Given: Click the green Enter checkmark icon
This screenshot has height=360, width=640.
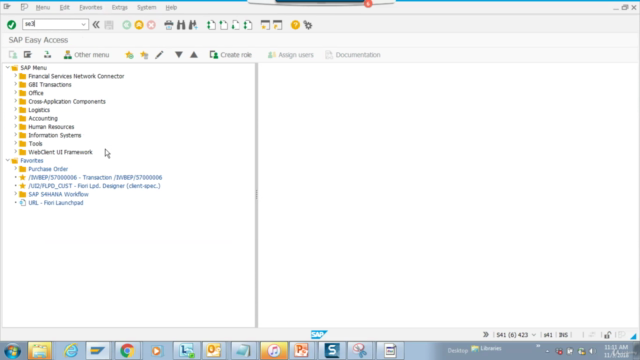Looking at the screenshot, I should 11,25.
